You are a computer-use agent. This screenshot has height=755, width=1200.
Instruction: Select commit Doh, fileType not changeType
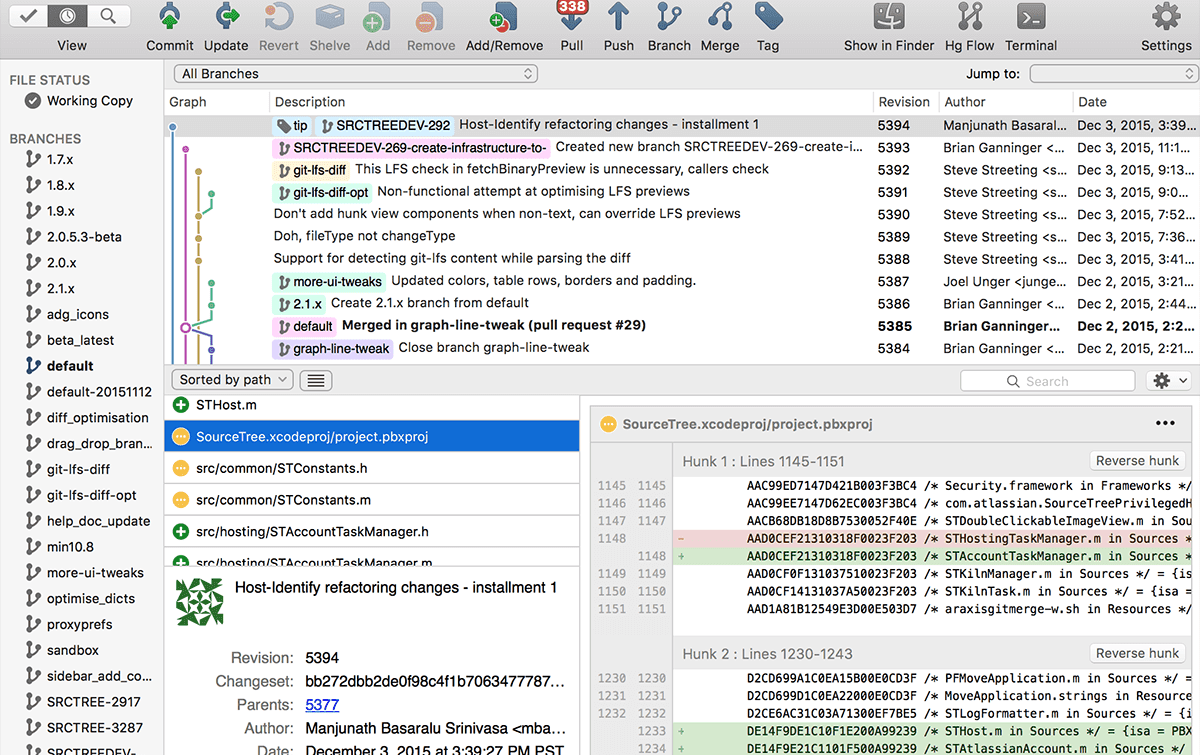[681, 237]
